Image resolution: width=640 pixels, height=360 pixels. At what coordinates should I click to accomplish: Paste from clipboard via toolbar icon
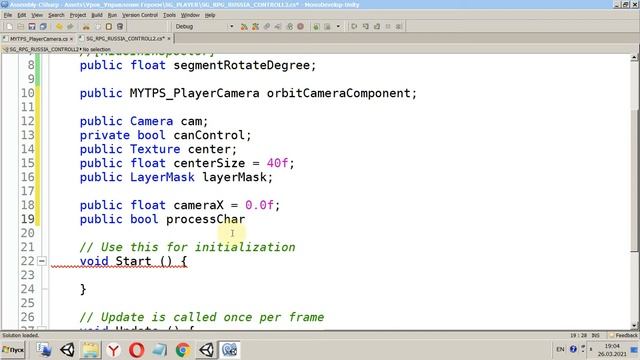(x=109, y=27)
